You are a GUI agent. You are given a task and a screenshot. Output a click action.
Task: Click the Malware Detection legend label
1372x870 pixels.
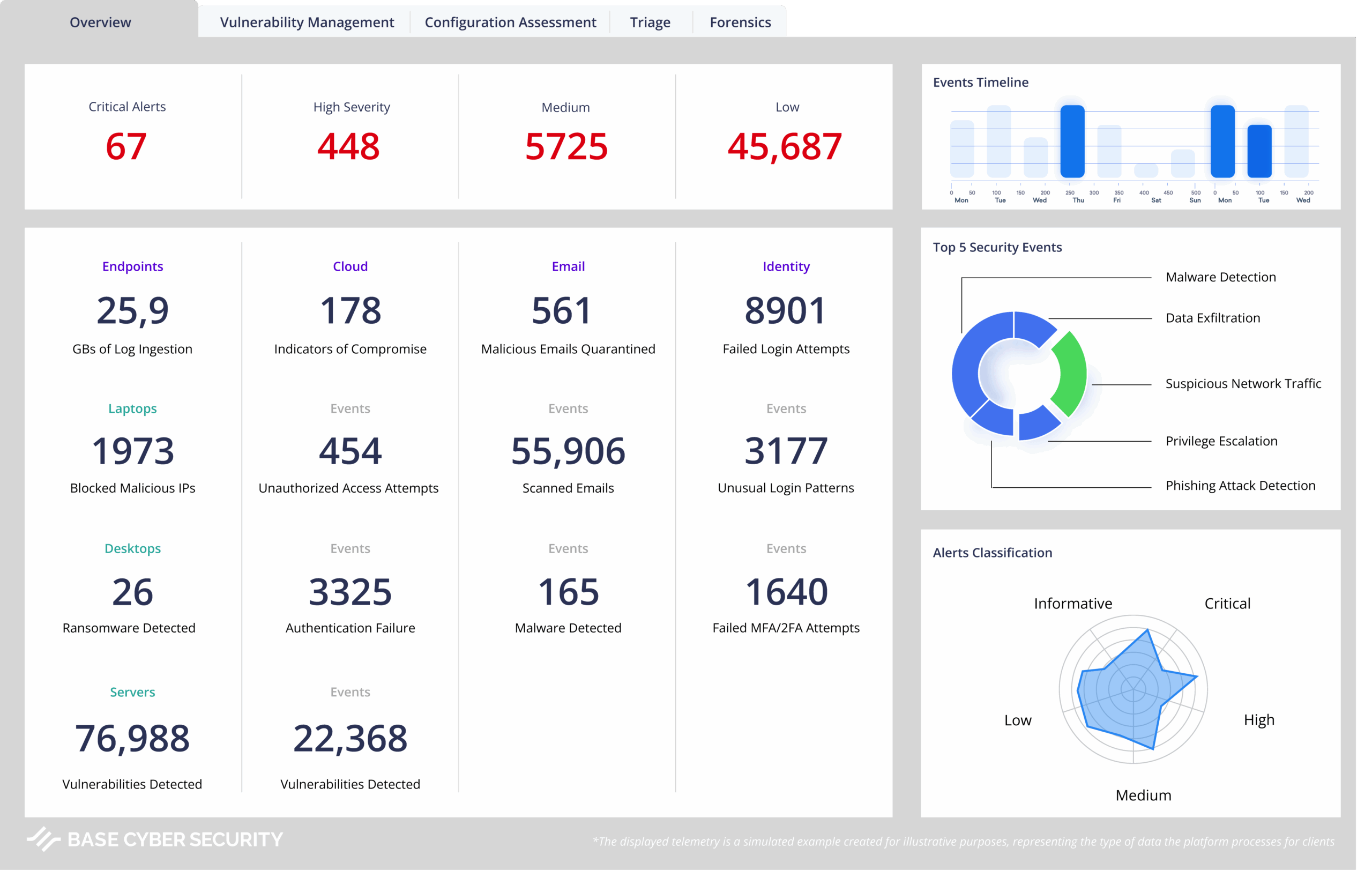pos(1220,277)
